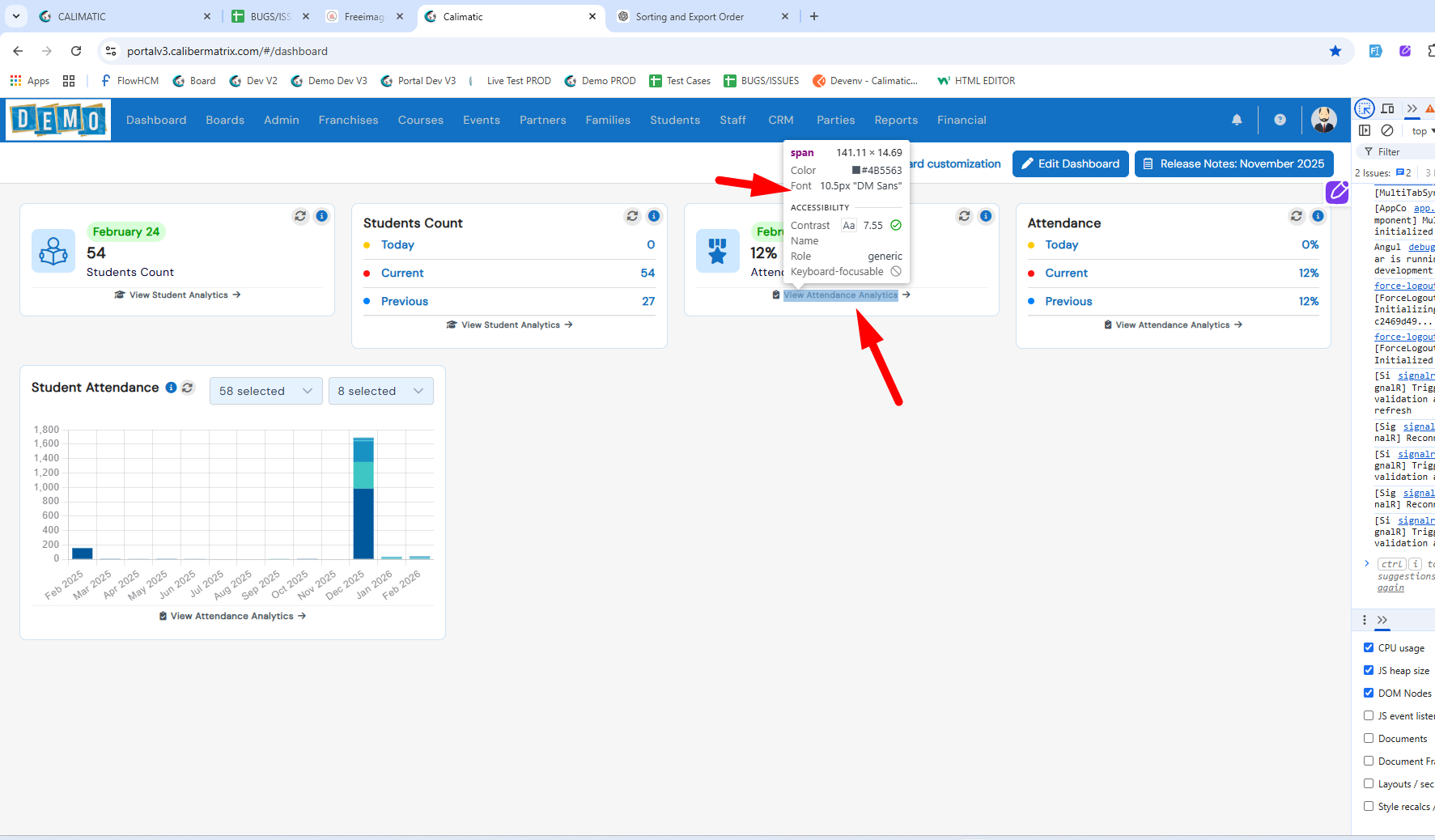Open the notifications bell icon
This screenshot has width=1435, height=840.
pos(1237,120)
